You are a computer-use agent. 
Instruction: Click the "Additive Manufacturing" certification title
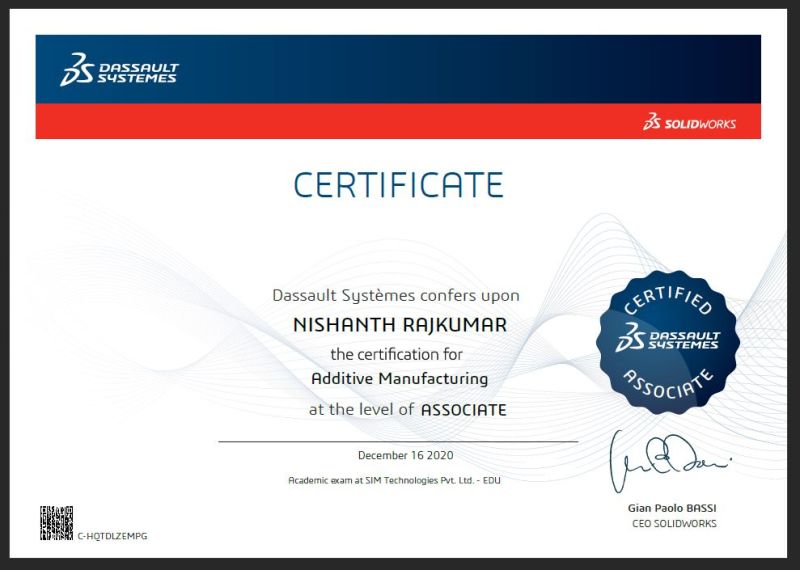[399, 379]
